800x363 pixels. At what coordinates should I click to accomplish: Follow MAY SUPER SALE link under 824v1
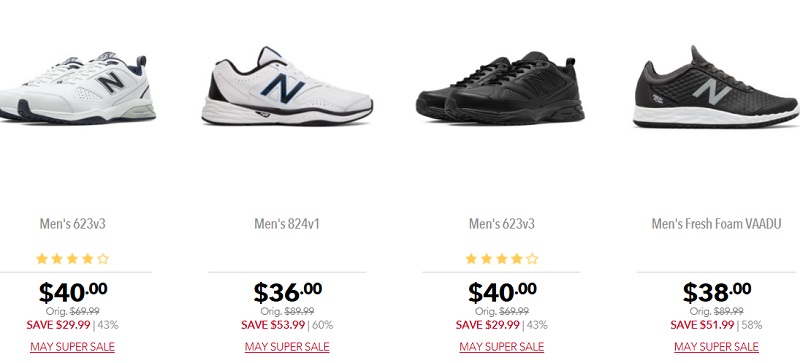287,347
